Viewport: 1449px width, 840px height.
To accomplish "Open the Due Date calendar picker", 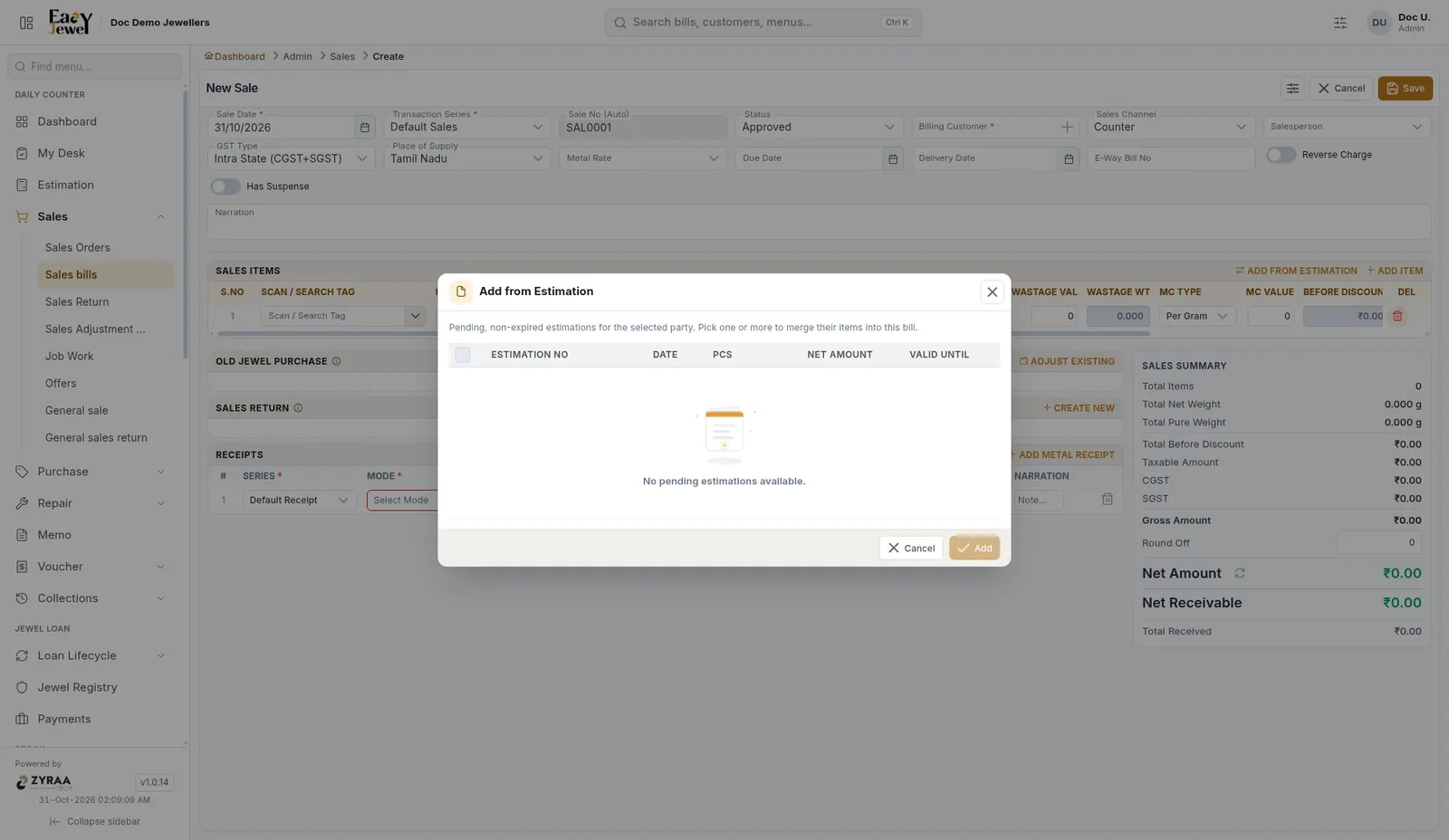I will tap(893, 158).
